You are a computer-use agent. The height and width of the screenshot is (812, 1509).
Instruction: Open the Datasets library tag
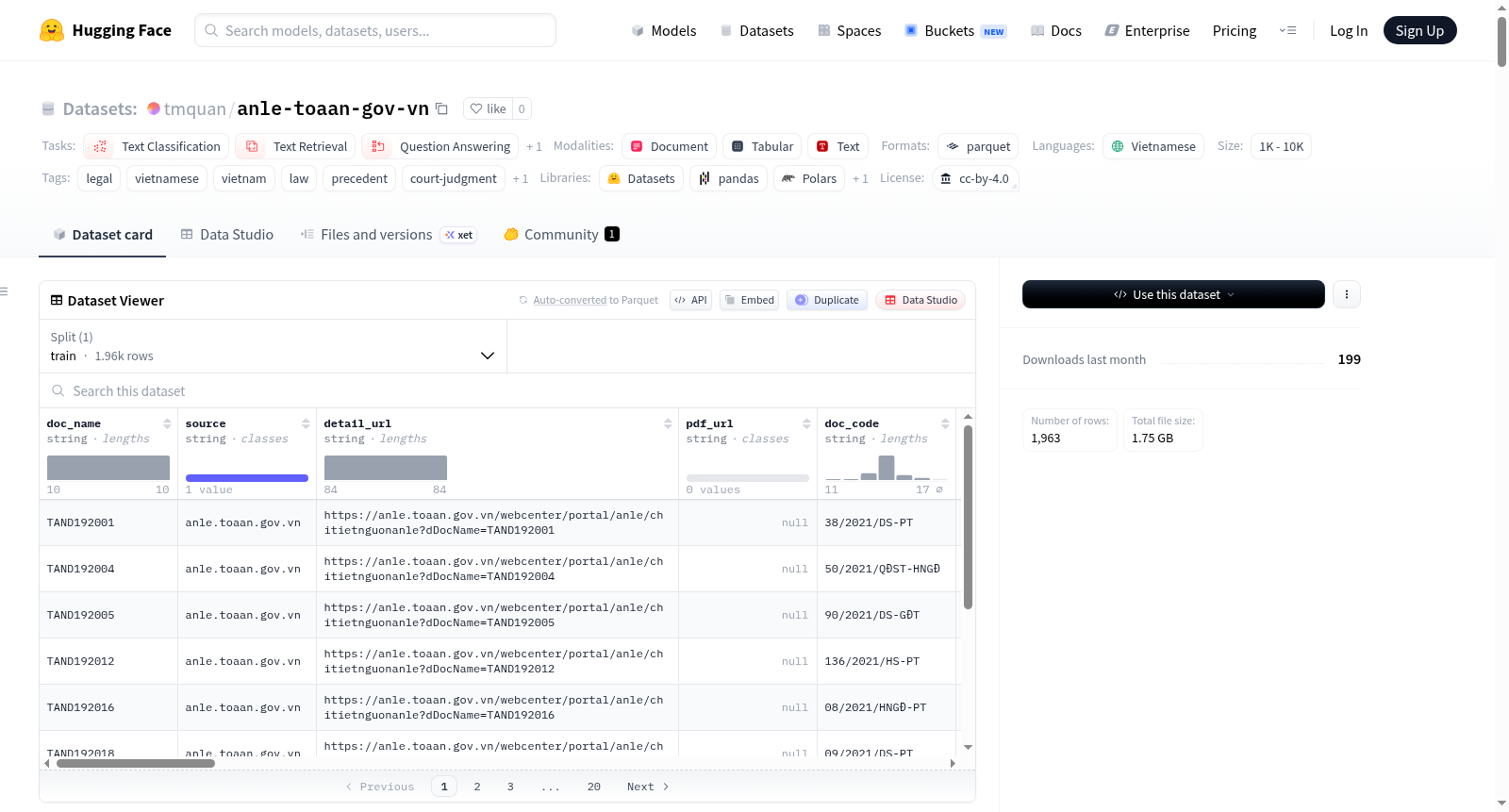(641, 178)
